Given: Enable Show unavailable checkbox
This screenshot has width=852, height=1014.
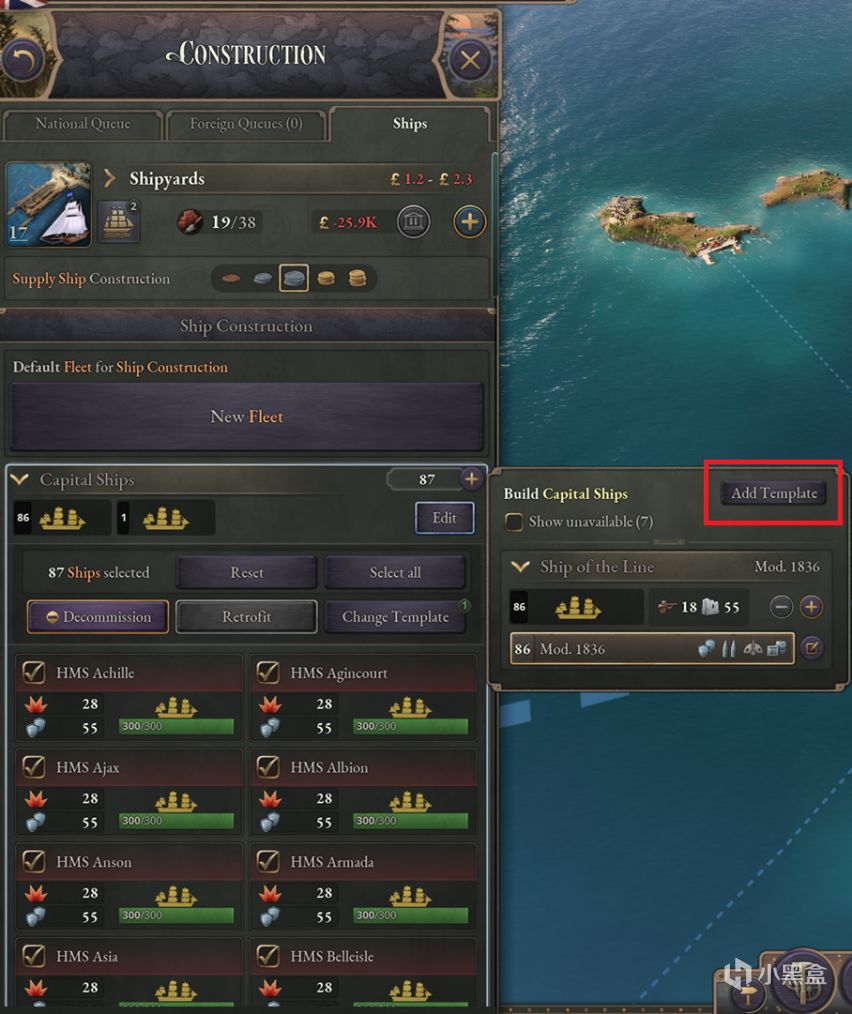Looking at the screenshot, I should click(x=514, y=521).
